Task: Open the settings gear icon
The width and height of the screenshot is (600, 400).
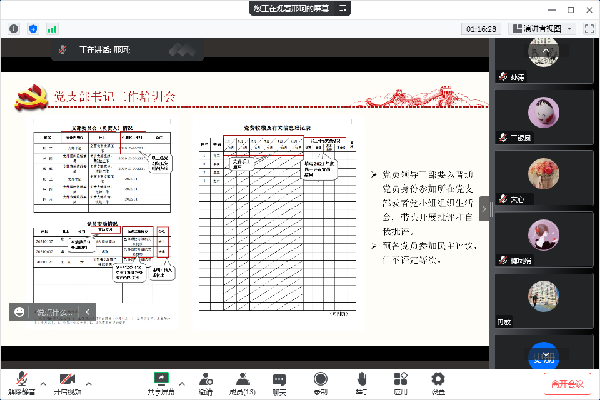Action: (x=438, y=379)
